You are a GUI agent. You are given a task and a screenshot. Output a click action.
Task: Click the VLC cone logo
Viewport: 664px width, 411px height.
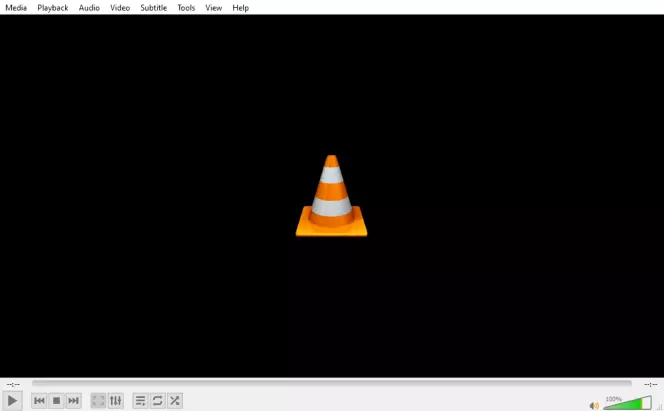332,196
